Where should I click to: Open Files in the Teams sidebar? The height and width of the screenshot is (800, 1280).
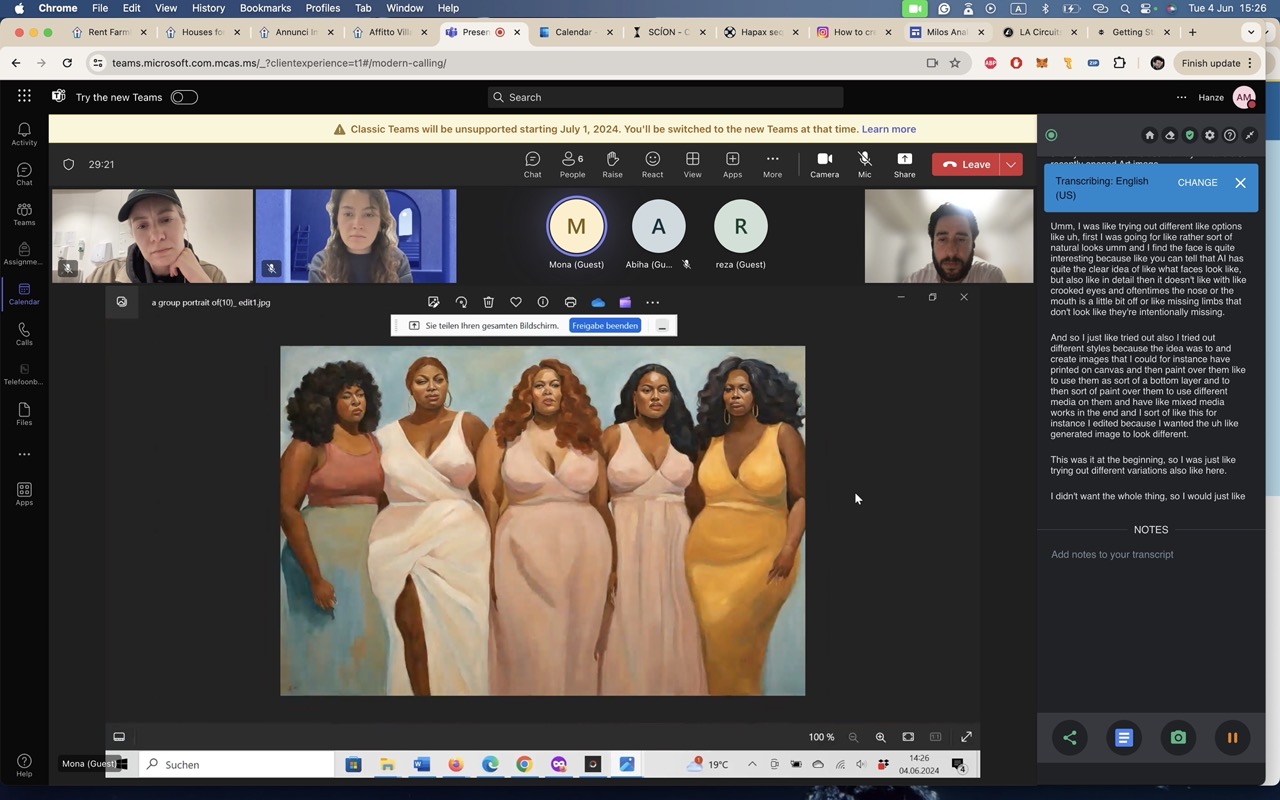tap(24, 414)
